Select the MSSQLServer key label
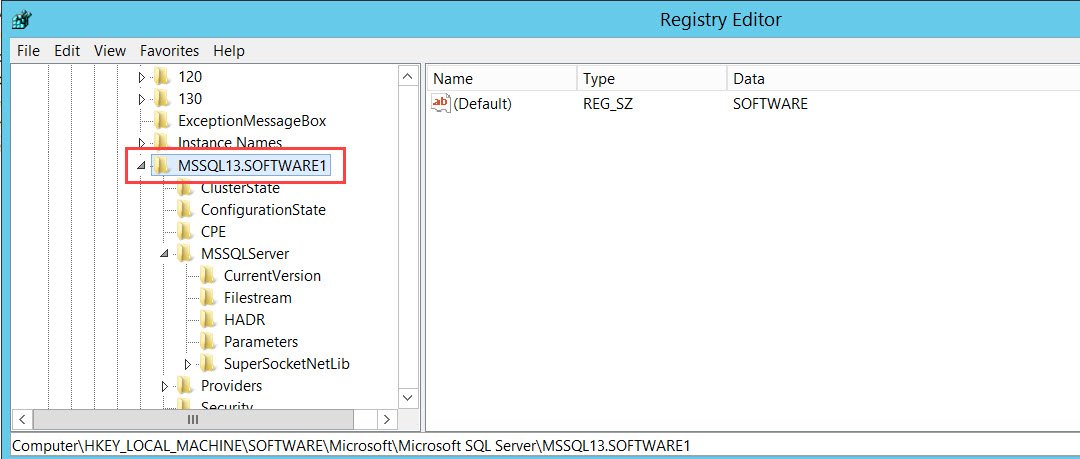Viewport: 1080px width, 459px height. (x=245, y=254)
